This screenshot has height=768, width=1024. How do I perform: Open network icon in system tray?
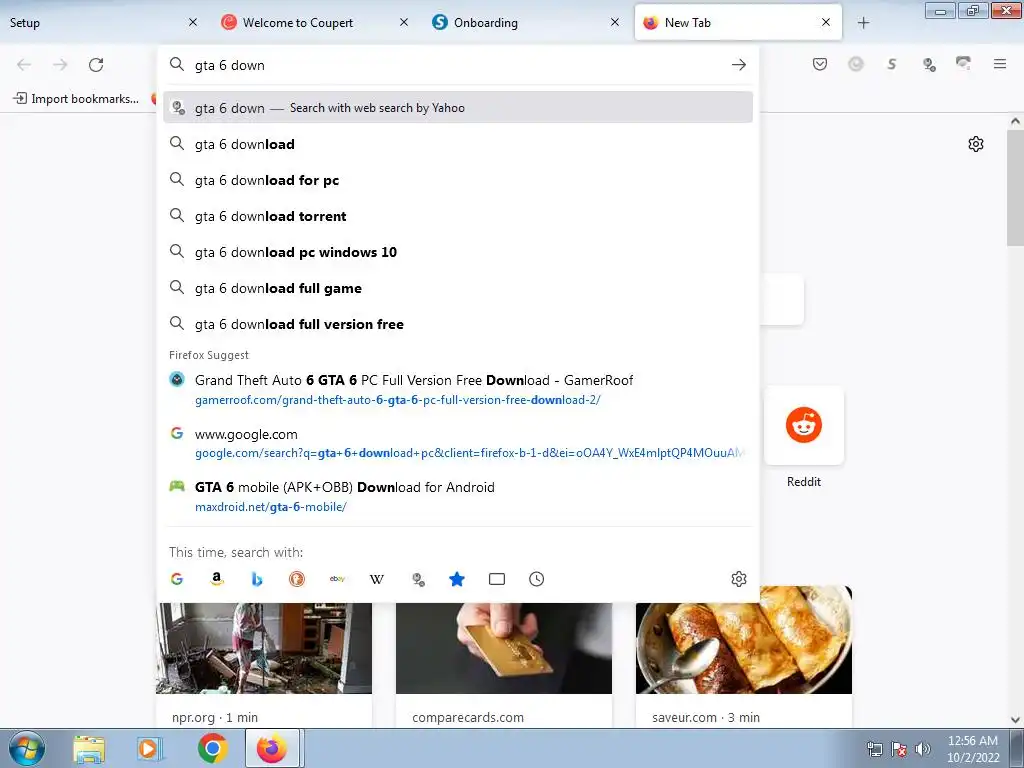[x=874, y=748]
